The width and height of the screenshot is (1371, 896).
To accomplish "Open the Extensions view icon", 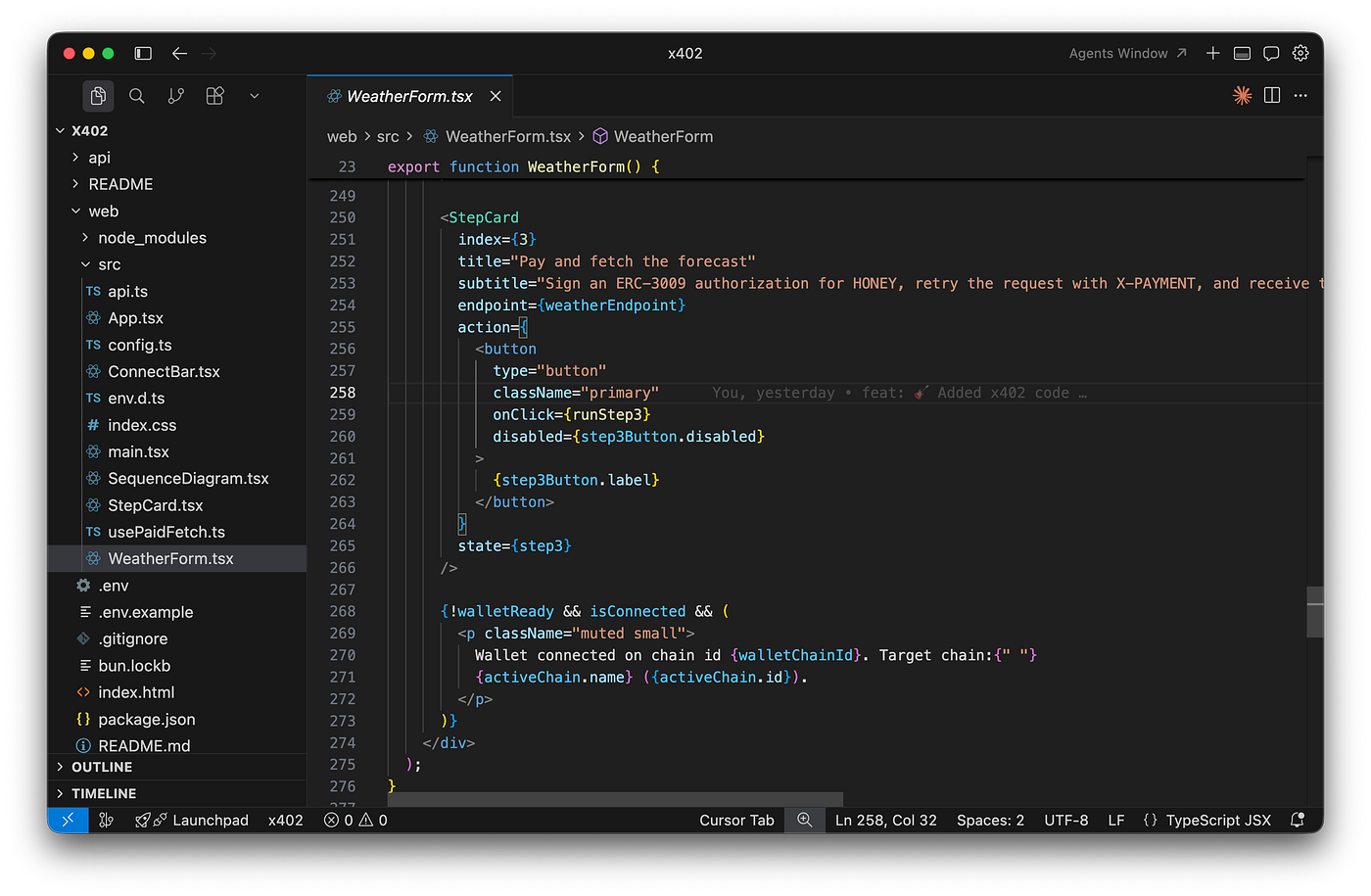I will 215,96.
